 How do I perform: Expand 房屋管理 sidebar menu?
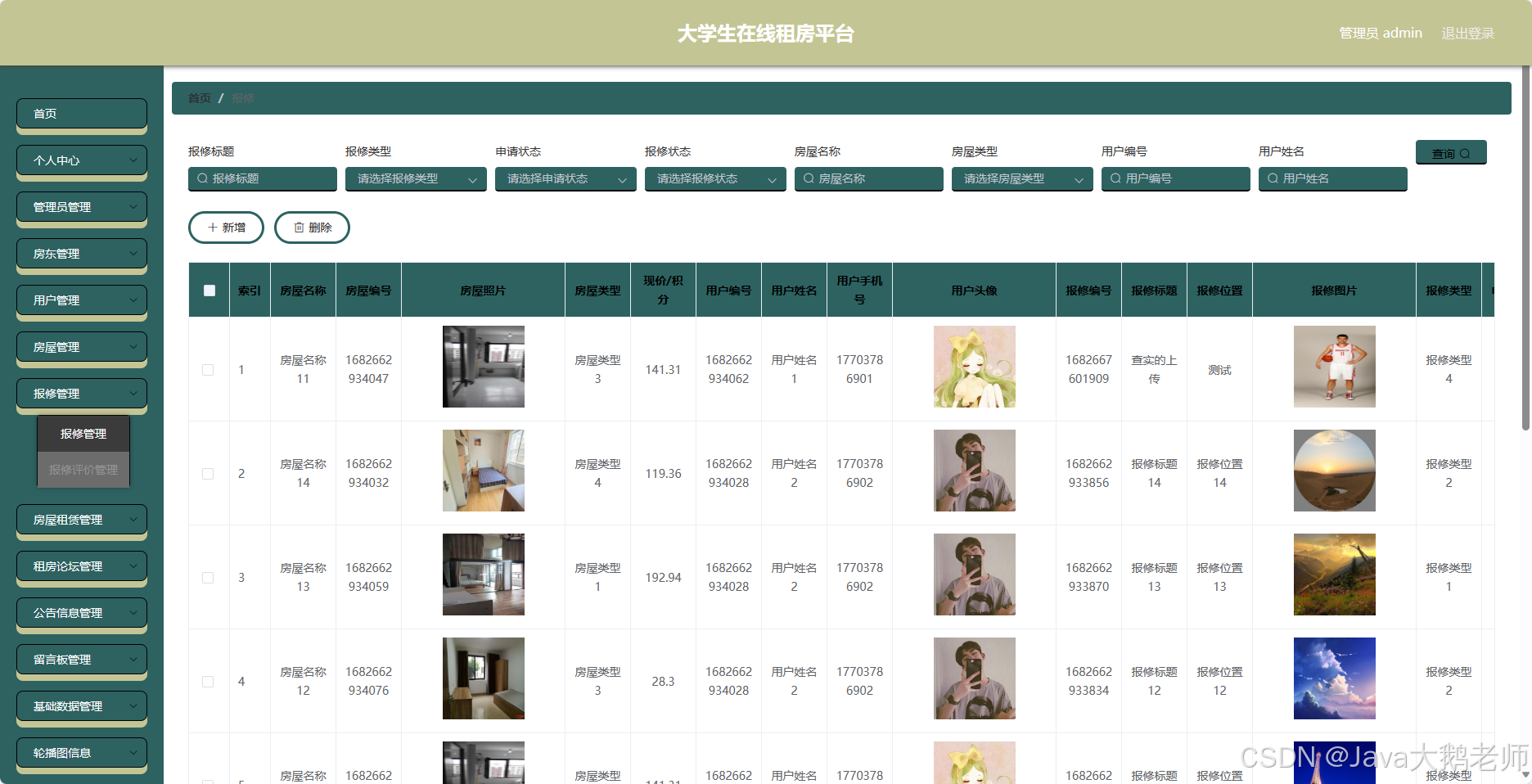coord(82,347)
